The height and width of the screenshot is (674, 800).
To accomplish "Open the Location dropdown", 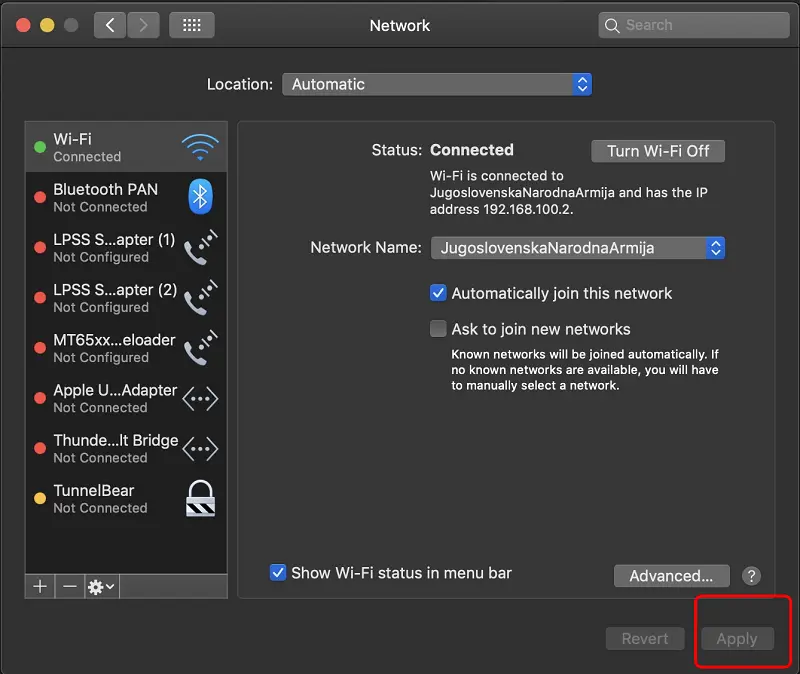I will pos(437,84).
